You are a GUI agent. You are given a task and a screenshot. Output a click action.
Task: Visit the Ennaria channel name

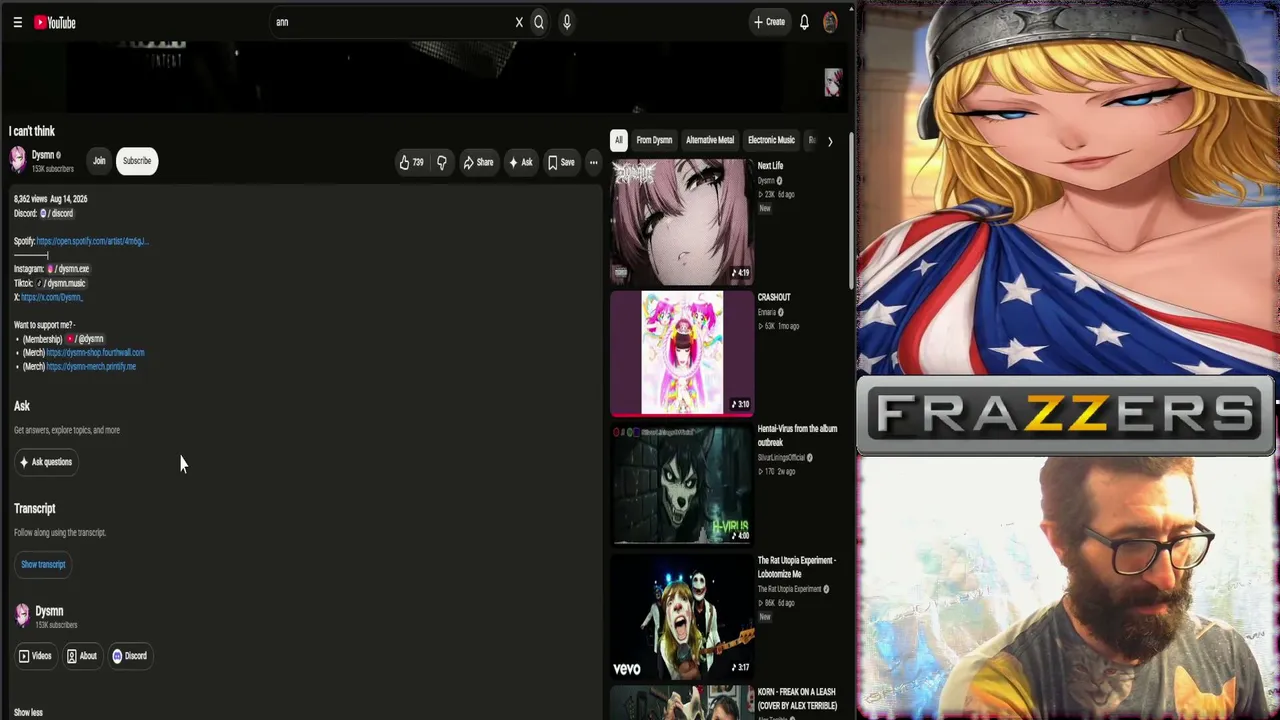767,312
